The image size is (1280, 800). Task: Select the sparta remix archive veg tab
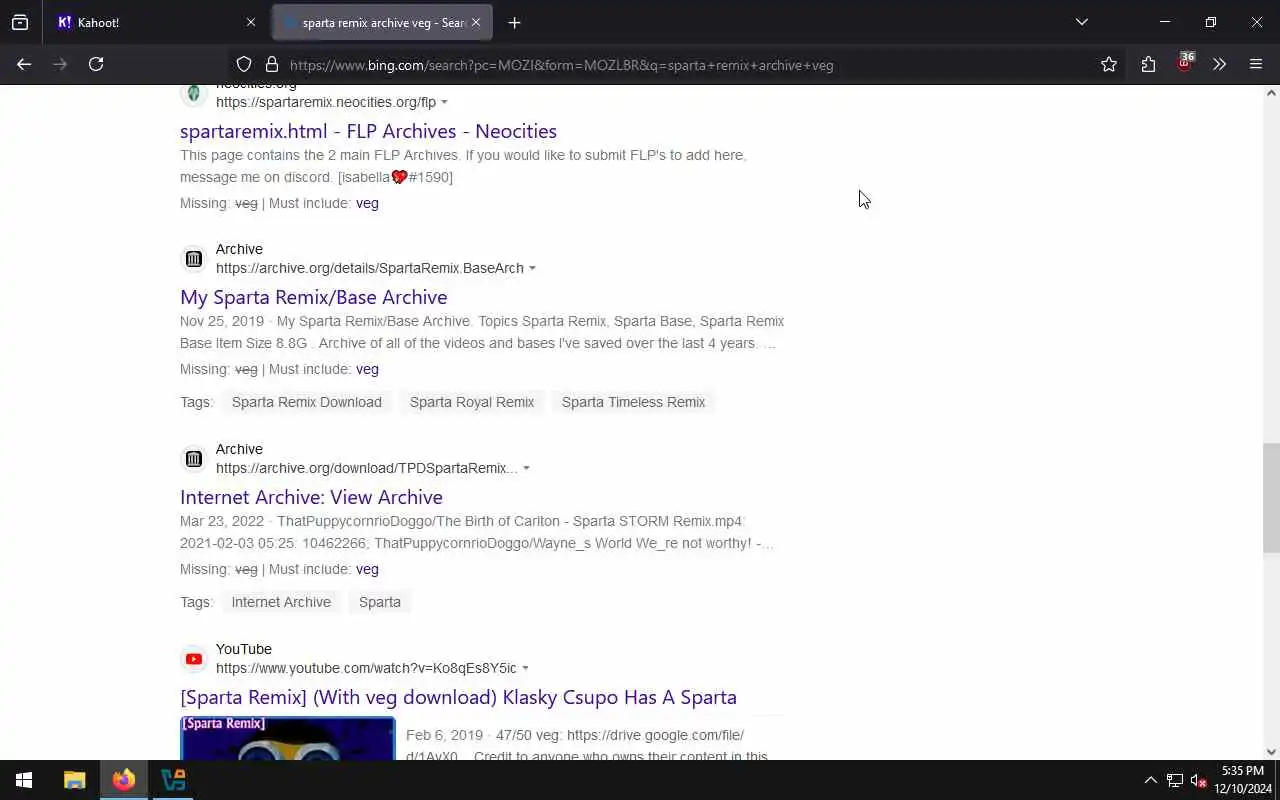(382, 22)
